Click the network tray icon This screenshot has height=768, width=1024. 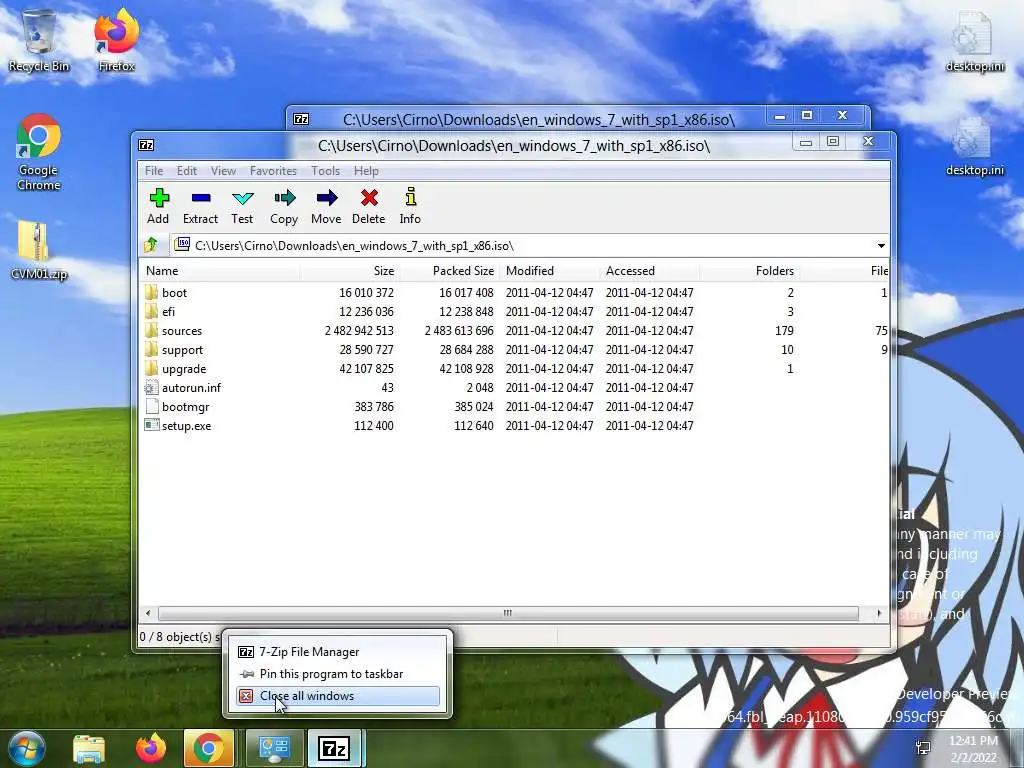tap(923, 748)
